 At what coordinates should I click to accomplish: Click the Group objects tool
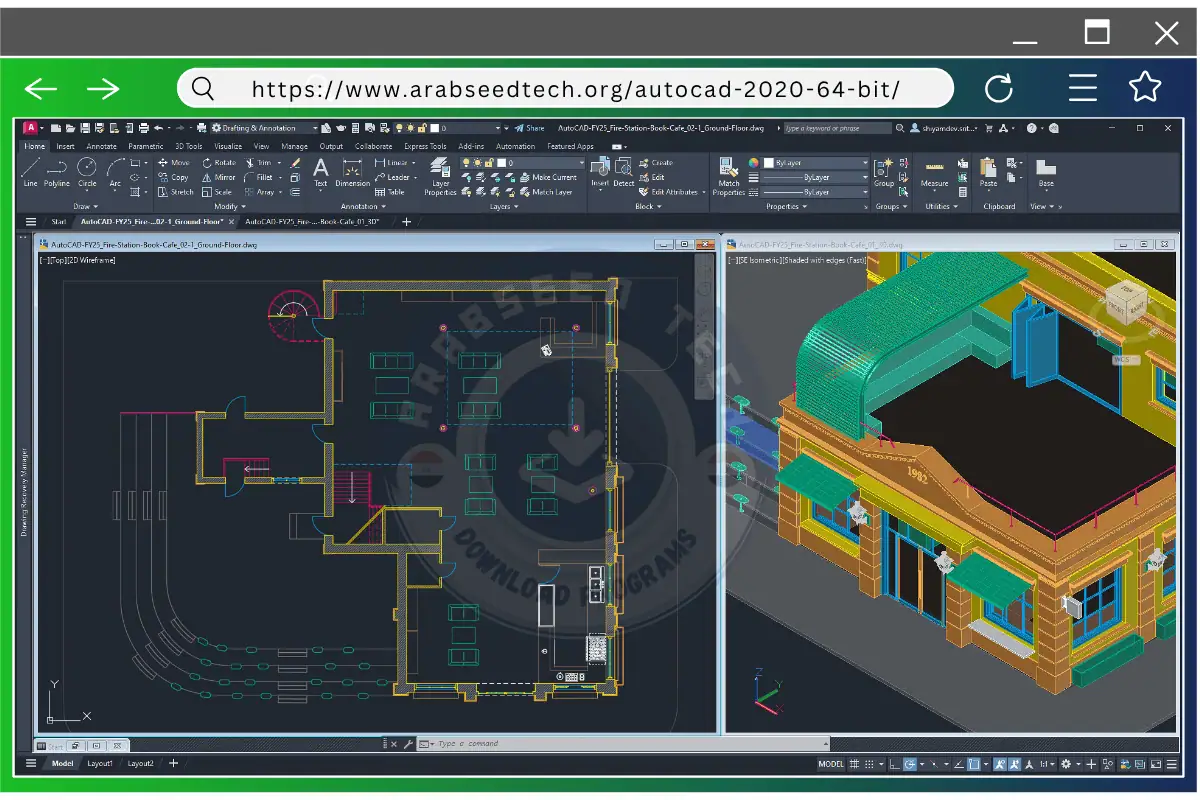click(884, 172)
